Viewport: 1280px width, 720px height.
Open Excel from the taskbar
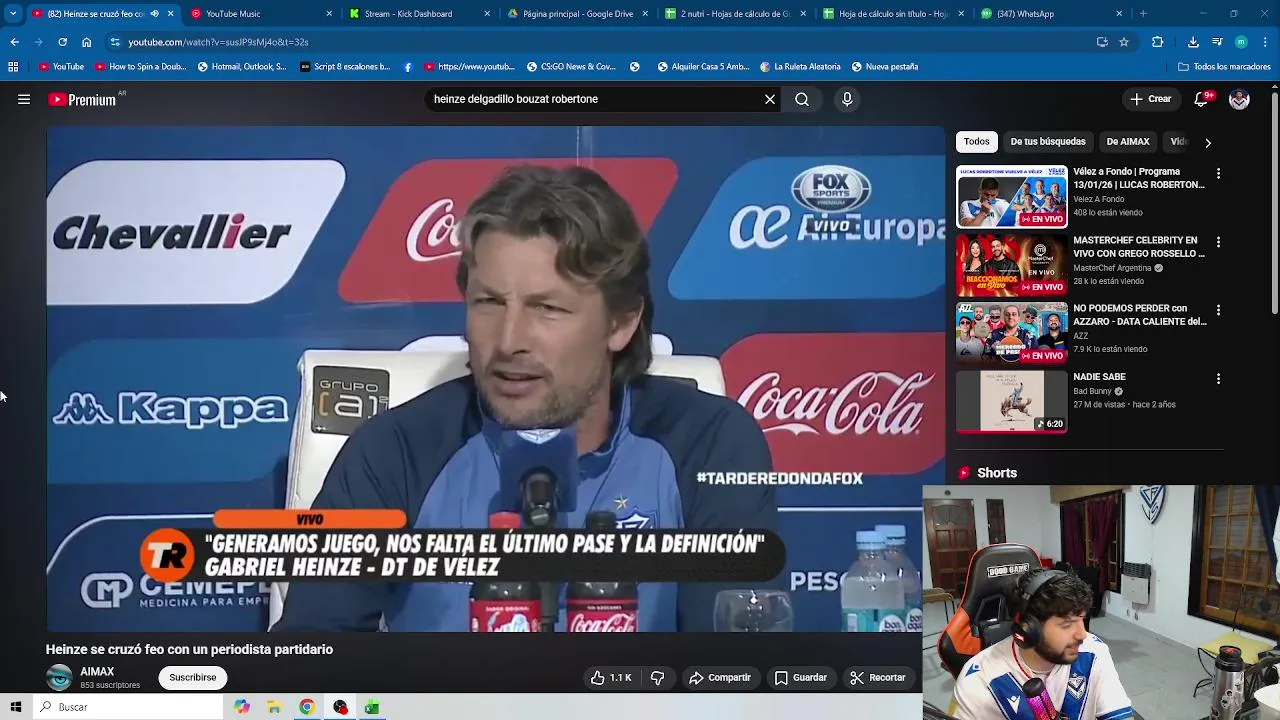tap(372, 707)
